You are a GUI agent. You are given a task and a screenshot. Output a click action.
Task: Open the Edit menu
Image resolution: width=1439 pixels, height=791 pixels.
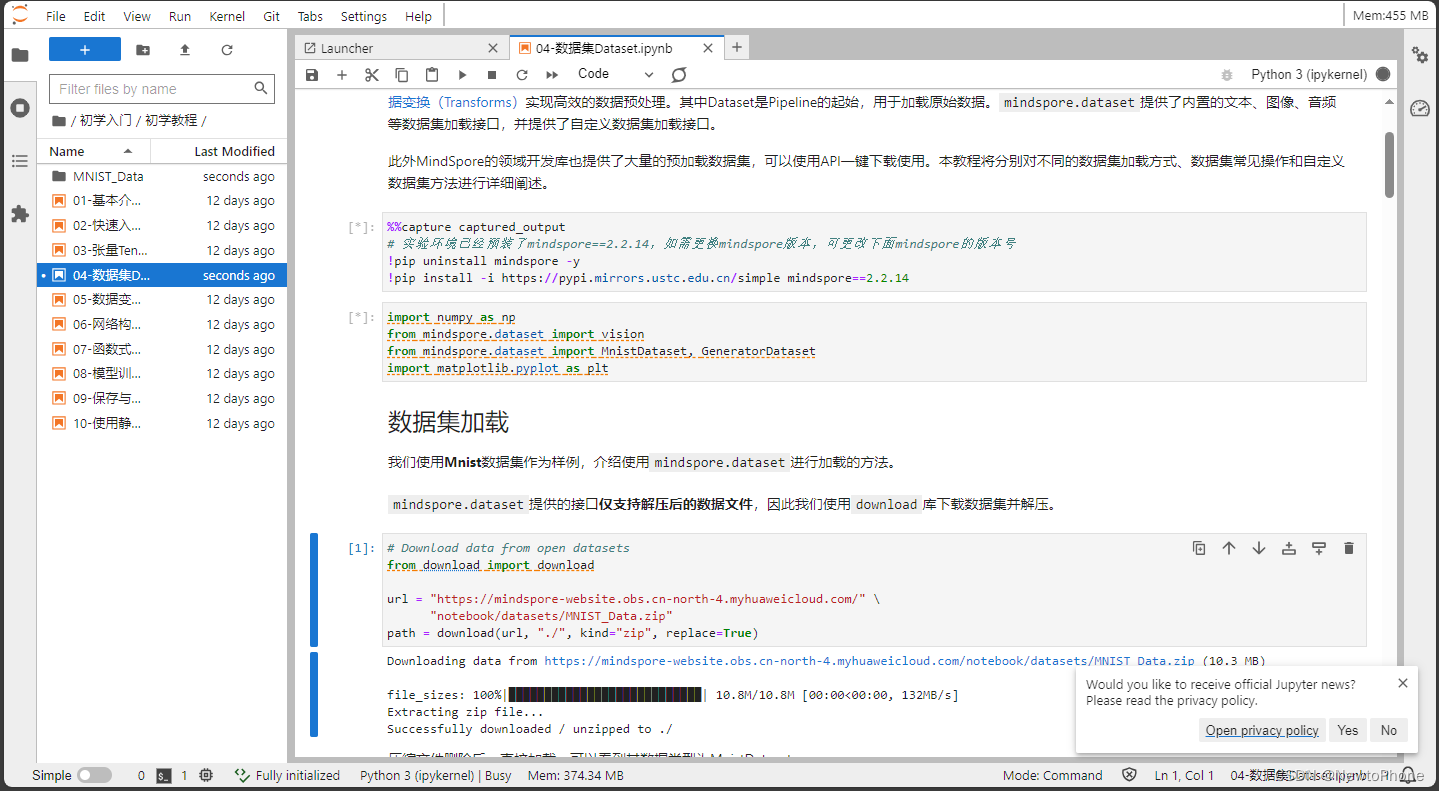(95, 16)
